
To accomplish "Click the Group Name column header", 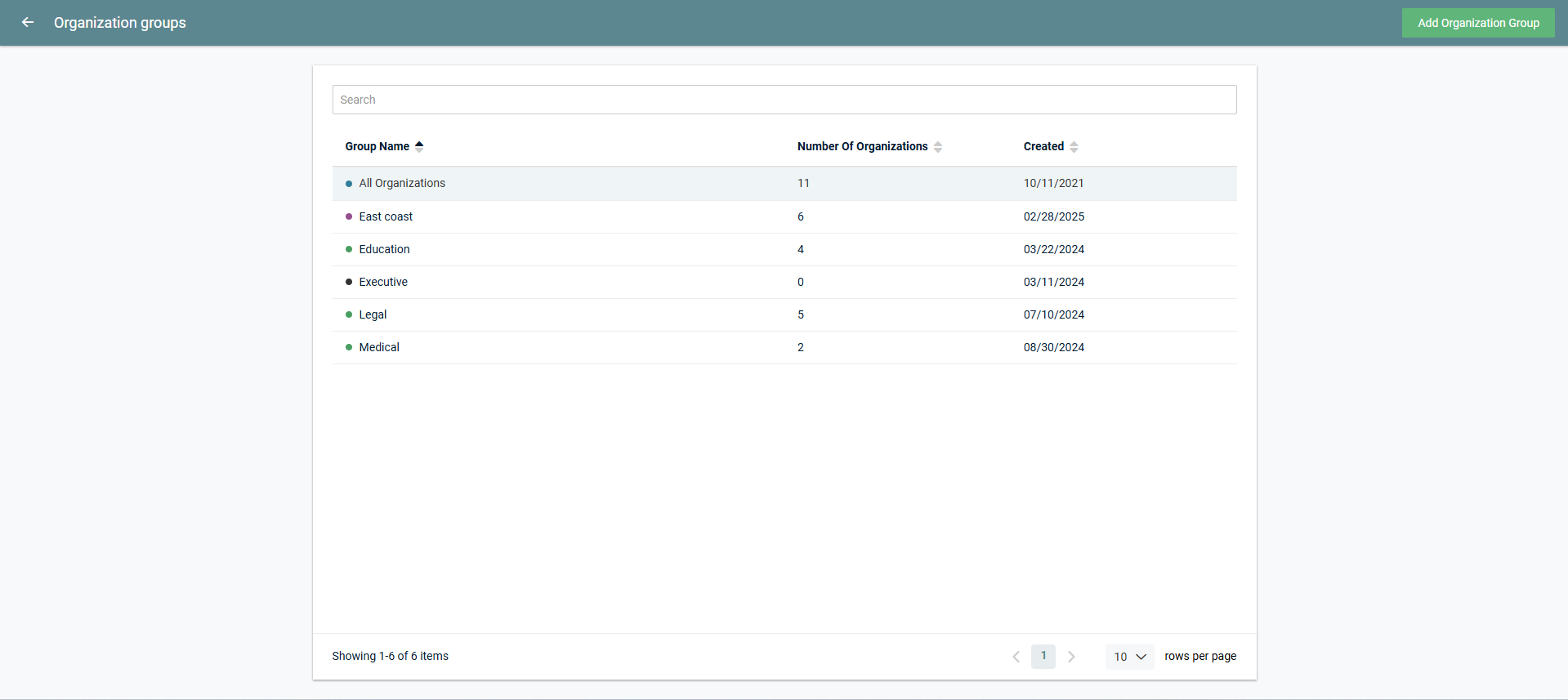I will (x=377, y=146).
